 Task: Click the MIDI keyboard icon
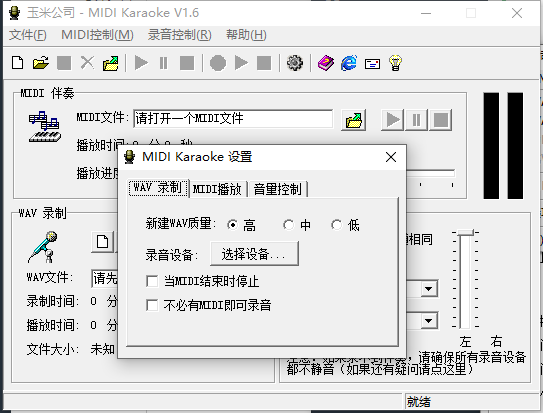click(x=45, y=127)
